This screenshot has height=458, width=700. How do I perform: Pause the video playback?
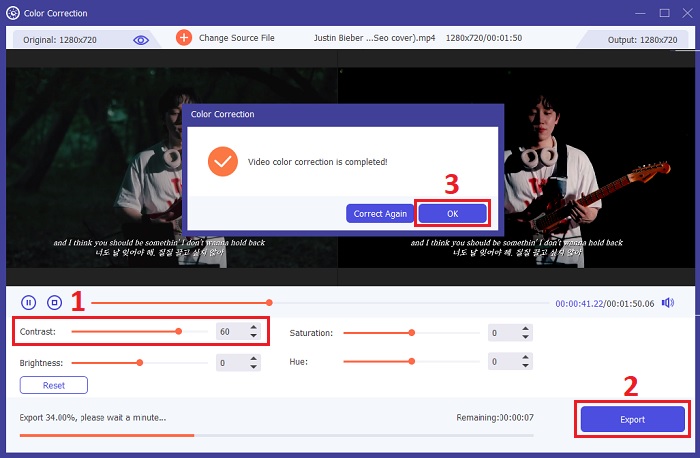29,303
